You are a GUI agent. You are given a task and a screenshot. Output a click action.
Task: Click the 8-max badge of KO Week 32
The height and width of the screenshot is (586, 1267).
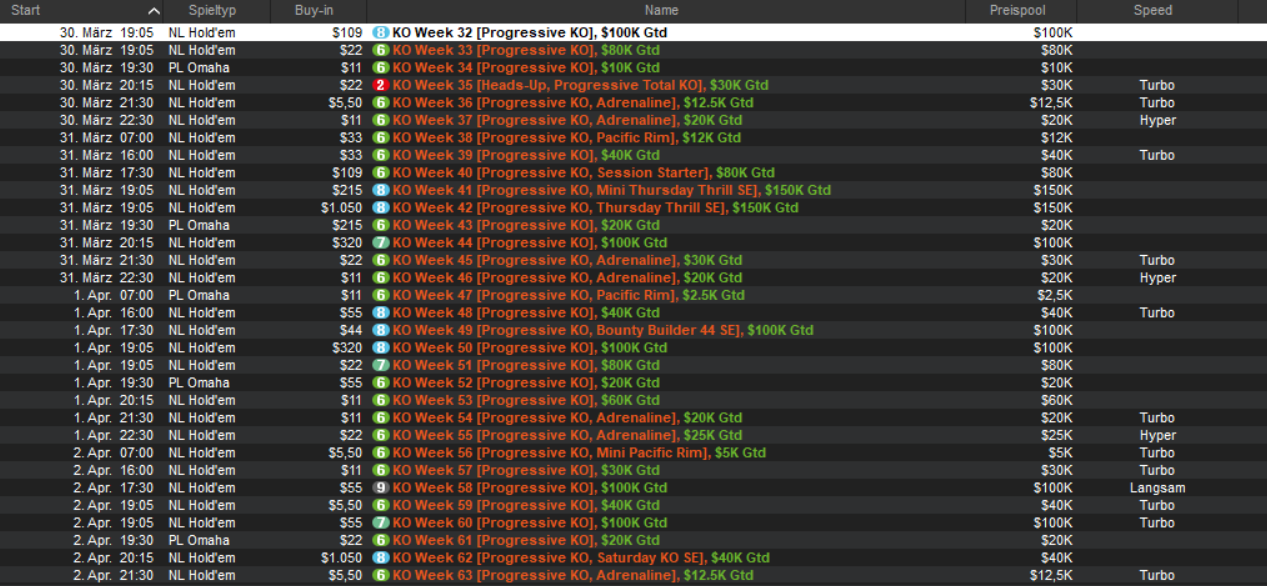(380, 33)
